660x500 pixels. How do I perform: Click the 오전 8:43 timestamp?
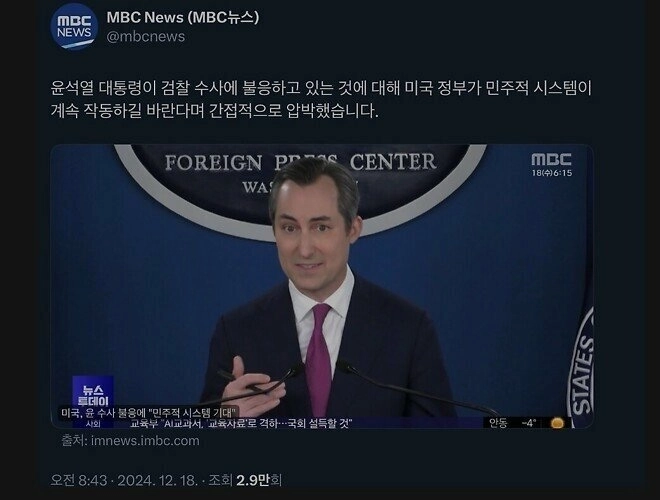[x=79, y=480]
